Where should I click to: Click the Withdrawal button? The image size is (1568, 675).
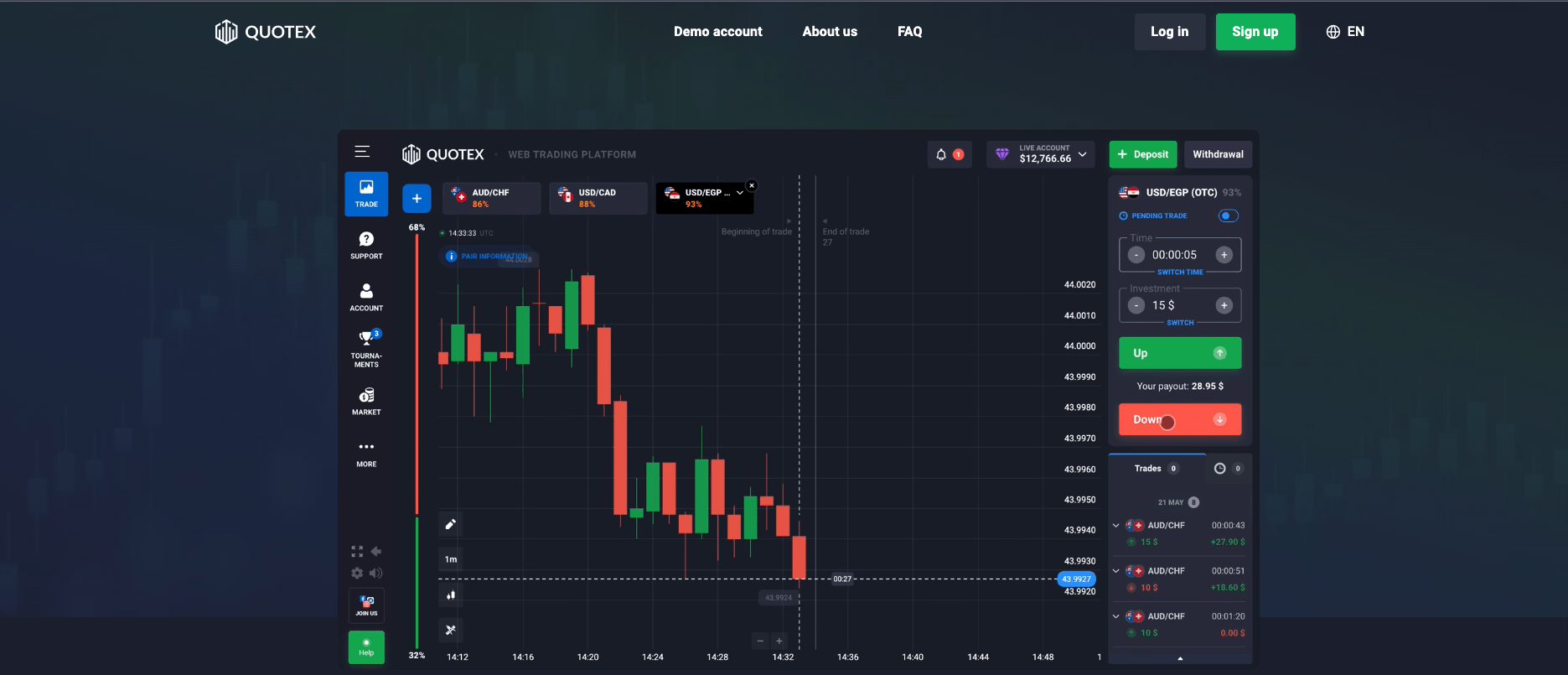pos(1218,154)
